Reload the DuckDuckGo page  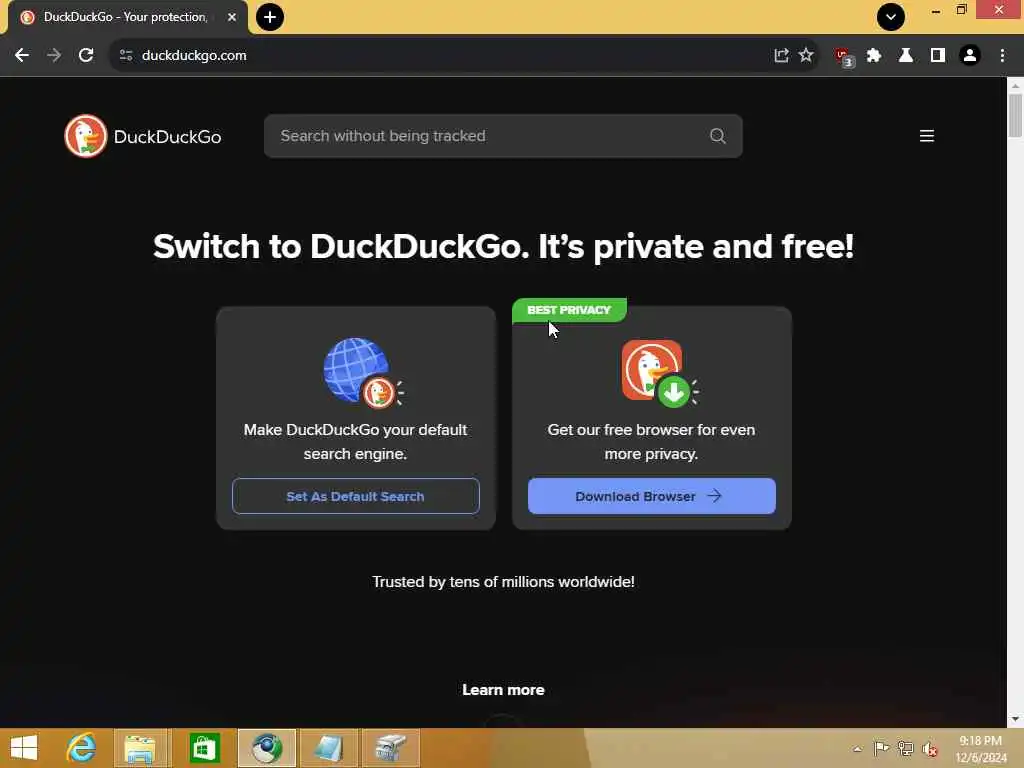point(86,56)
